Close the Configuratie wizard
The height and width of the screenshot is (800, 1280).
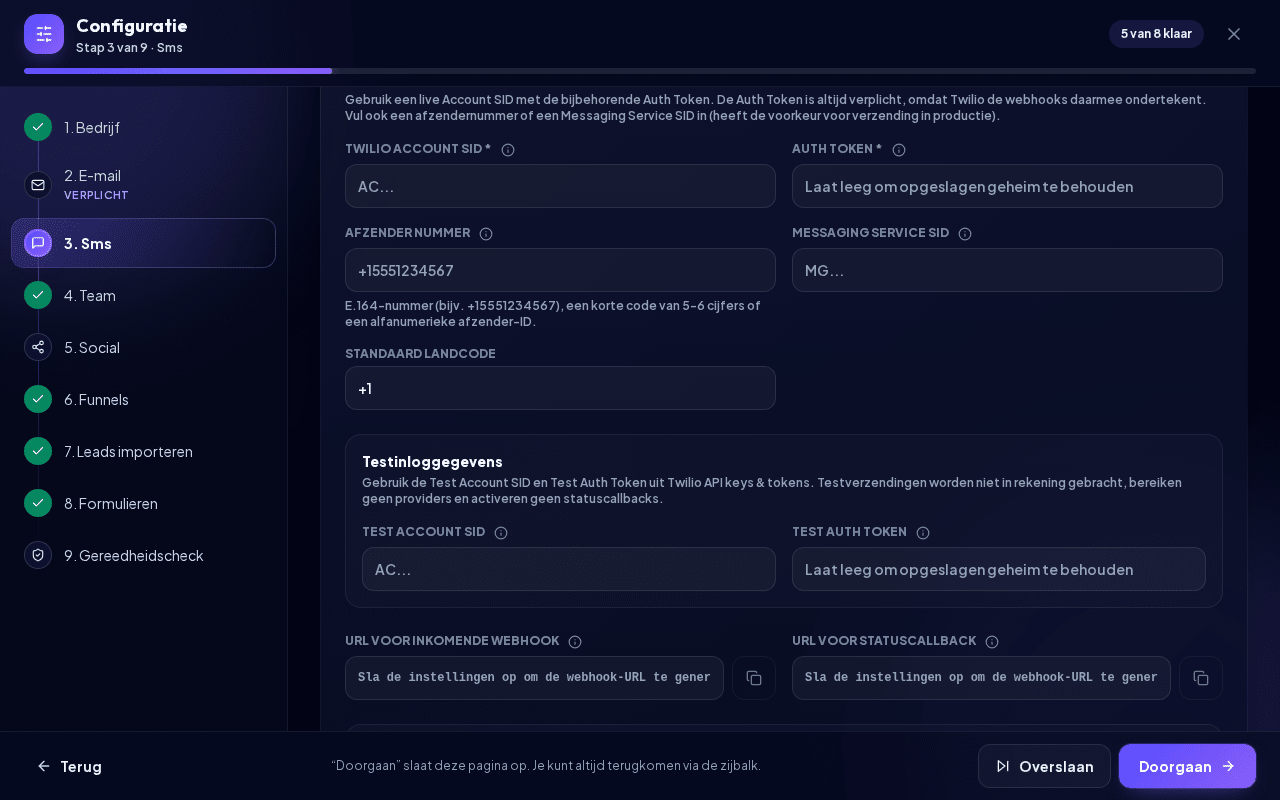tap(1234, 34)
